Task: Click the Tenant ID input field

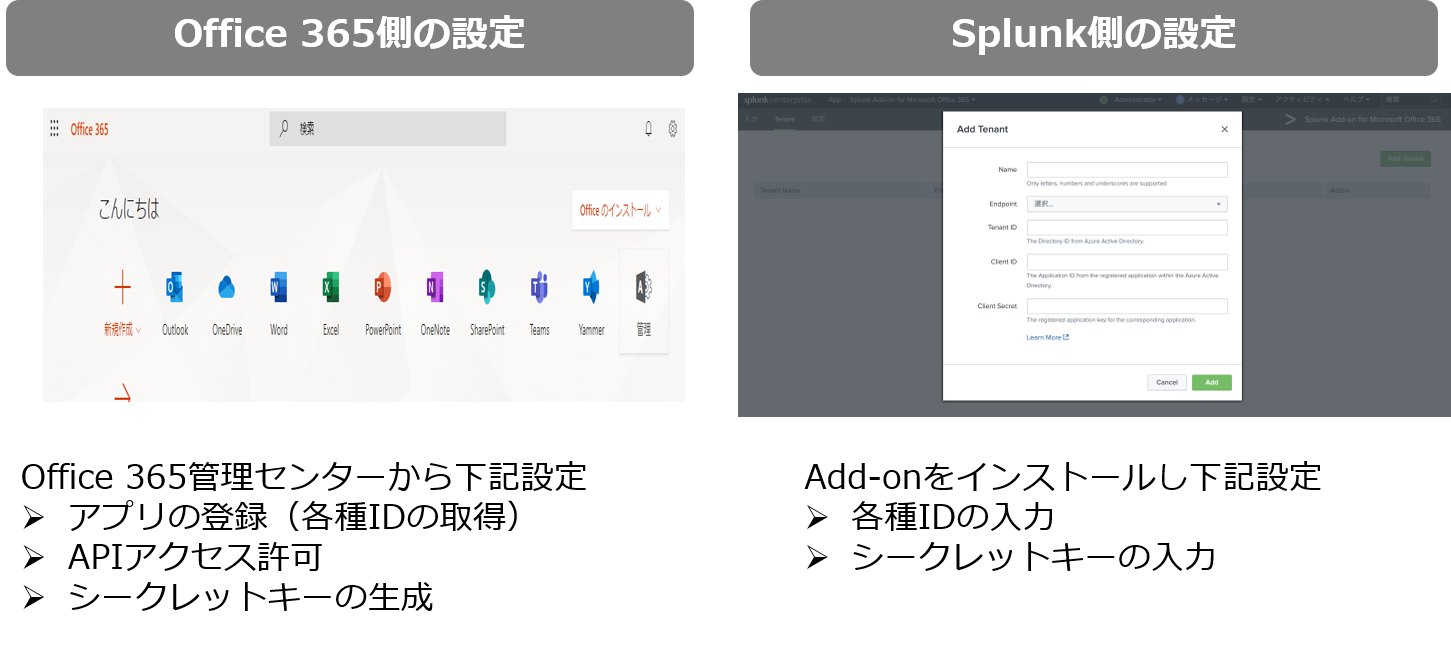Action: (1127, 228)
